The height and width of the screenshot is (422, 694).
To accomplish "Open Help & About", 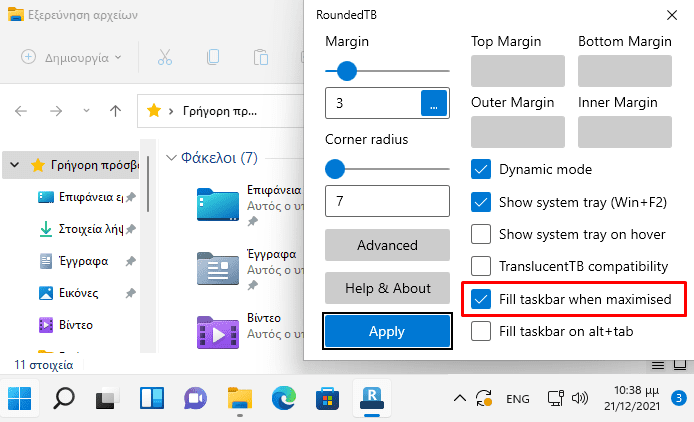I will 387,288.
